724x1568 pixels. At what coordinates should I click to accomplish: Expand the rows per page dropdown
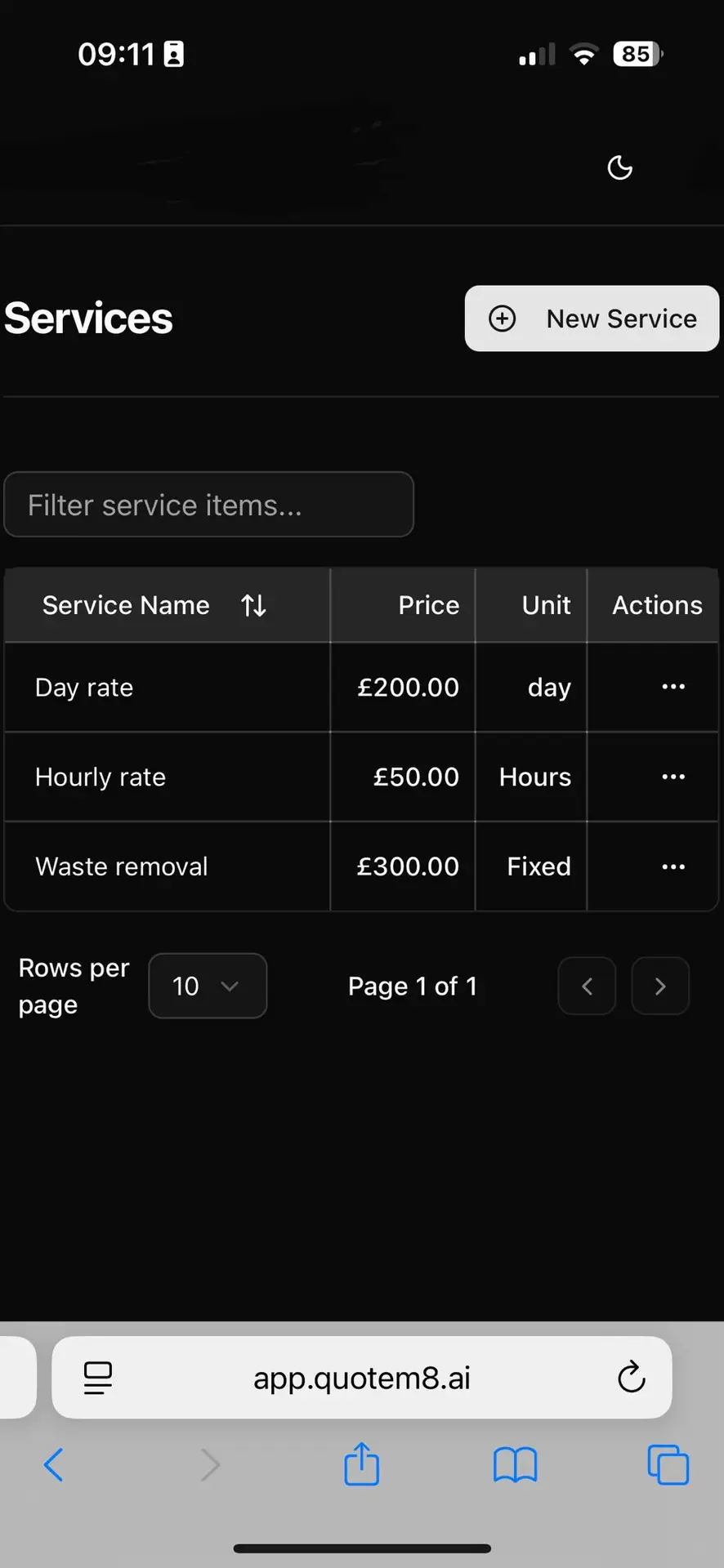pos(208,986)
